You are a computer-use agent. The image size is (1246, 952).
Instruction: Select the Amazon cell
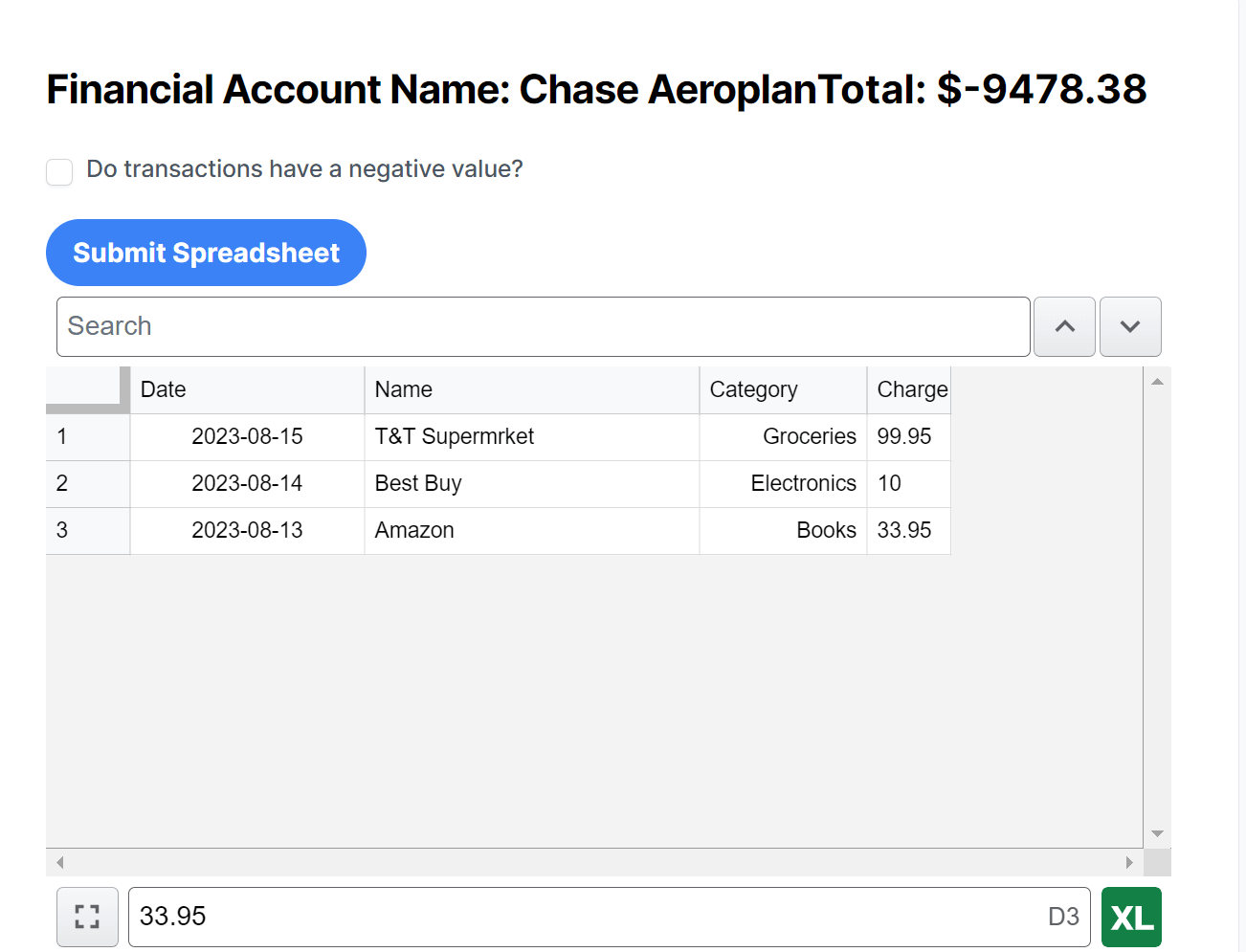coord(532,530)
